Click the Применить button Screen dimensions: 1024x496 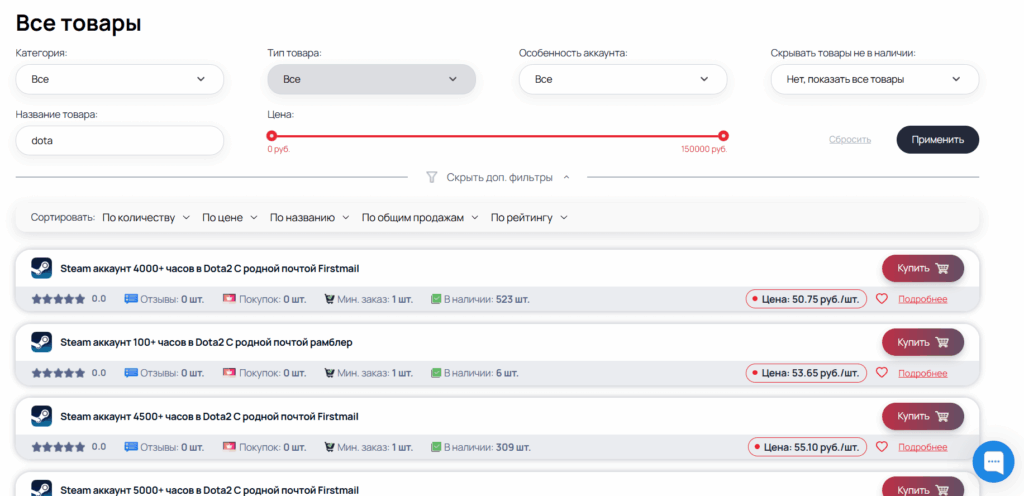937,140
